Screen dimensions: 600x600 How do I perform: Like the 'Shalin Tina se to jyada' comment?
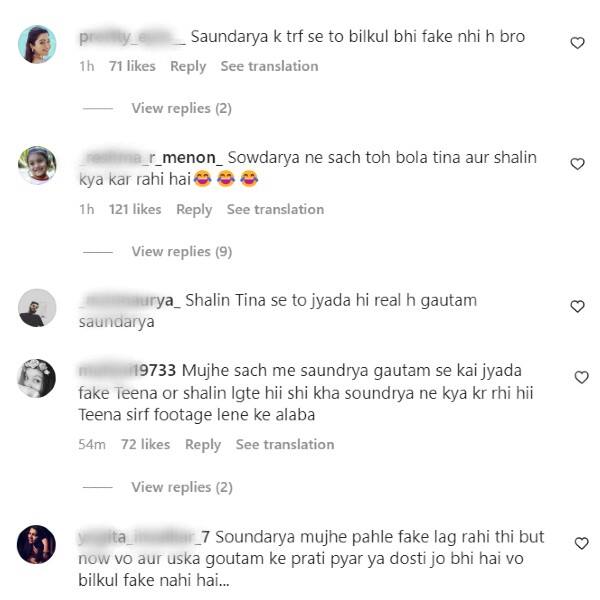[577, 306]
